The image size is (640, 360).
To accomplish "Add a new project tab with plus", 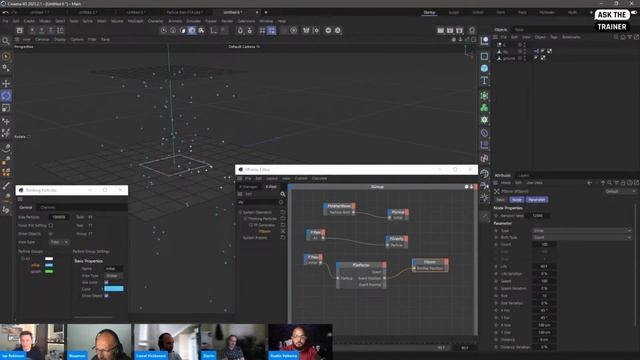I will click(x=266, y=12).
